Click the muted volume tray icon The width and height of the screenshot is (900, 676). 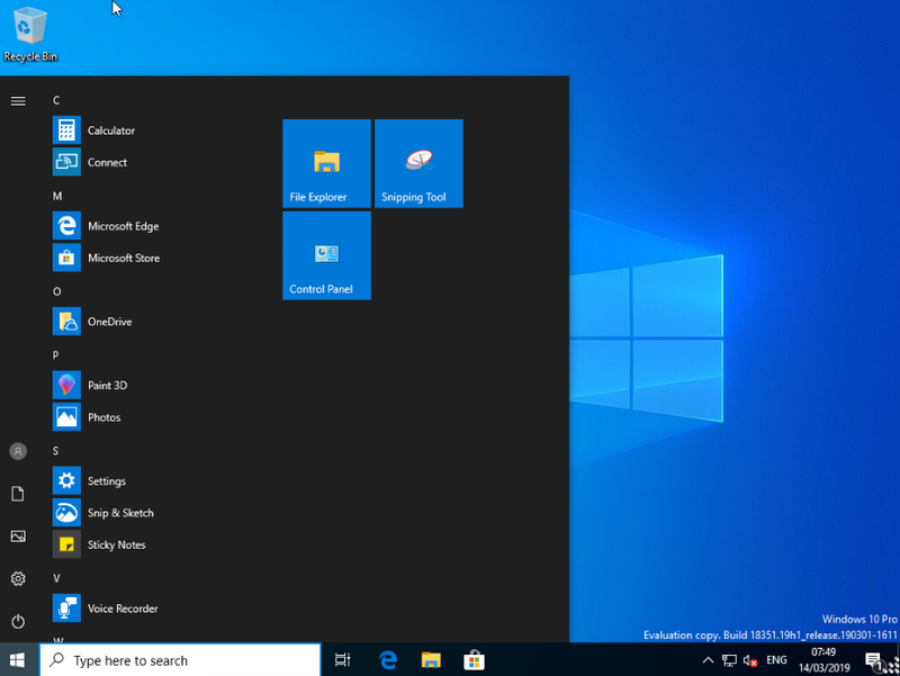[x=750, y=661]
